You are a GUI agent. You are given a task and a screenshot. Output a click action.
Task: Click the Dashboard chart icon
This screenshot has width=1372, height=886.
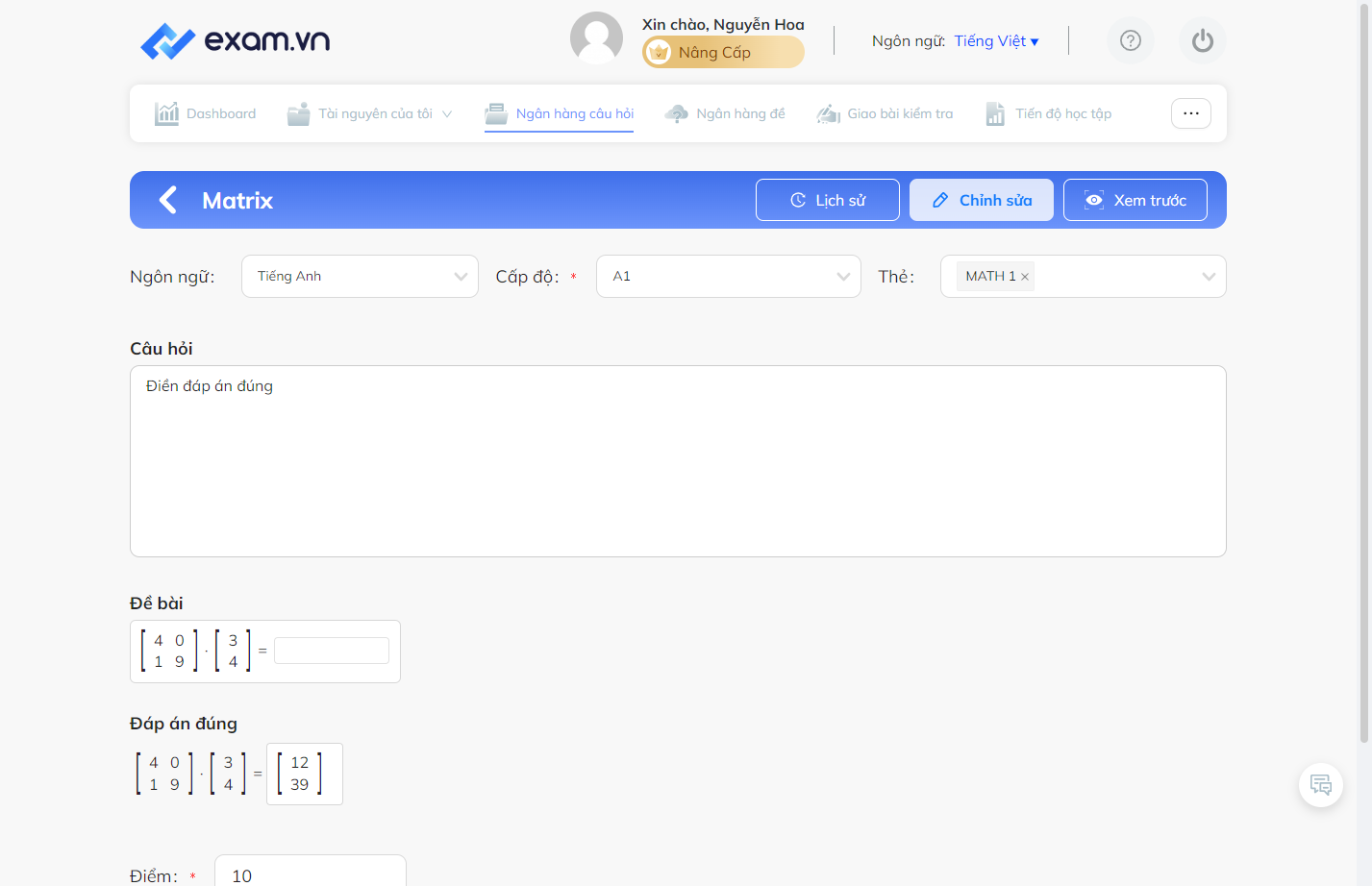pyautogui.click(x=166, y=113)
